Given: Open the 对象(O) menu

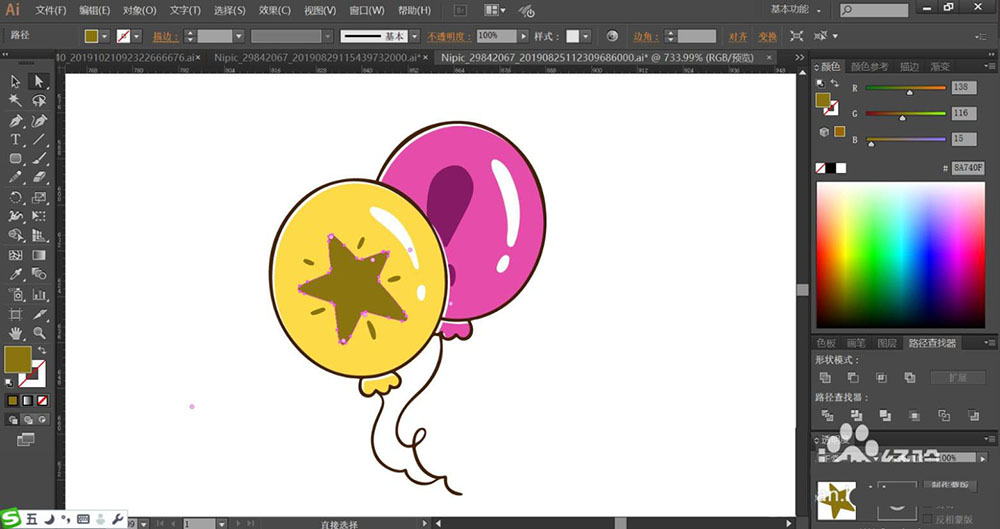Looking at the screenshot, I should [140, 10].
